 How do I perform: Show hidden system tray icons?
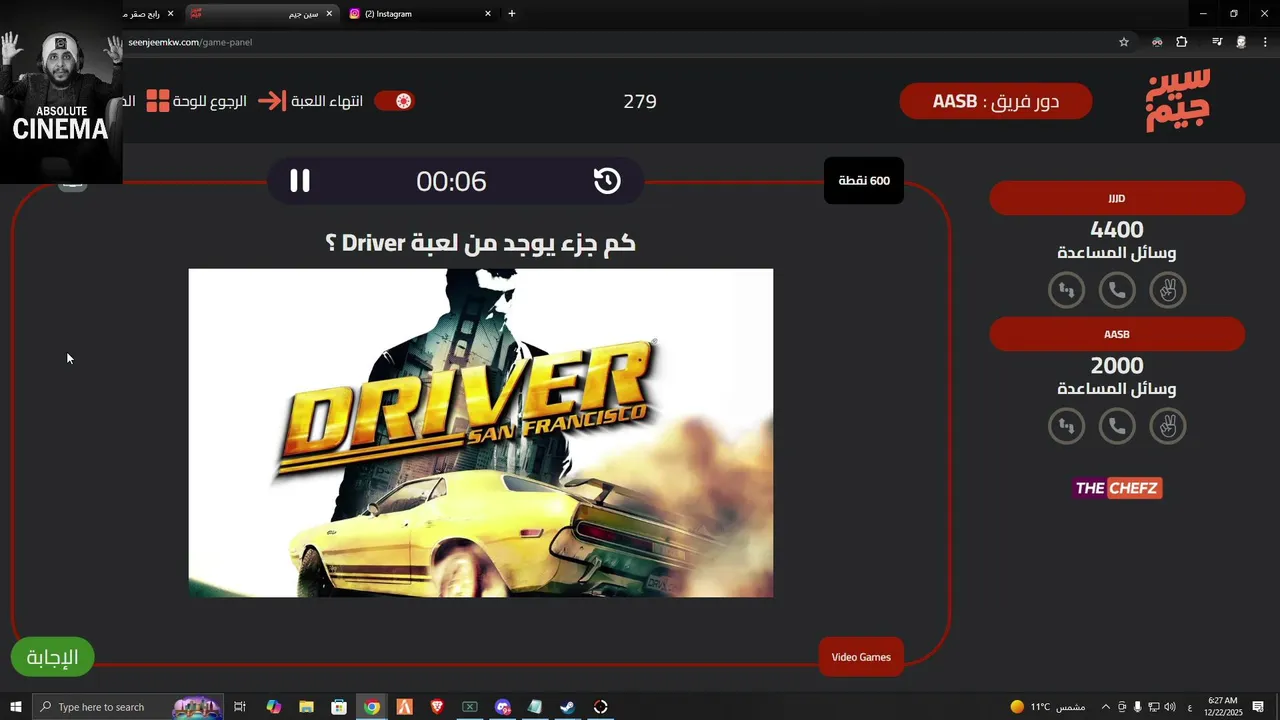[1105, 707]
